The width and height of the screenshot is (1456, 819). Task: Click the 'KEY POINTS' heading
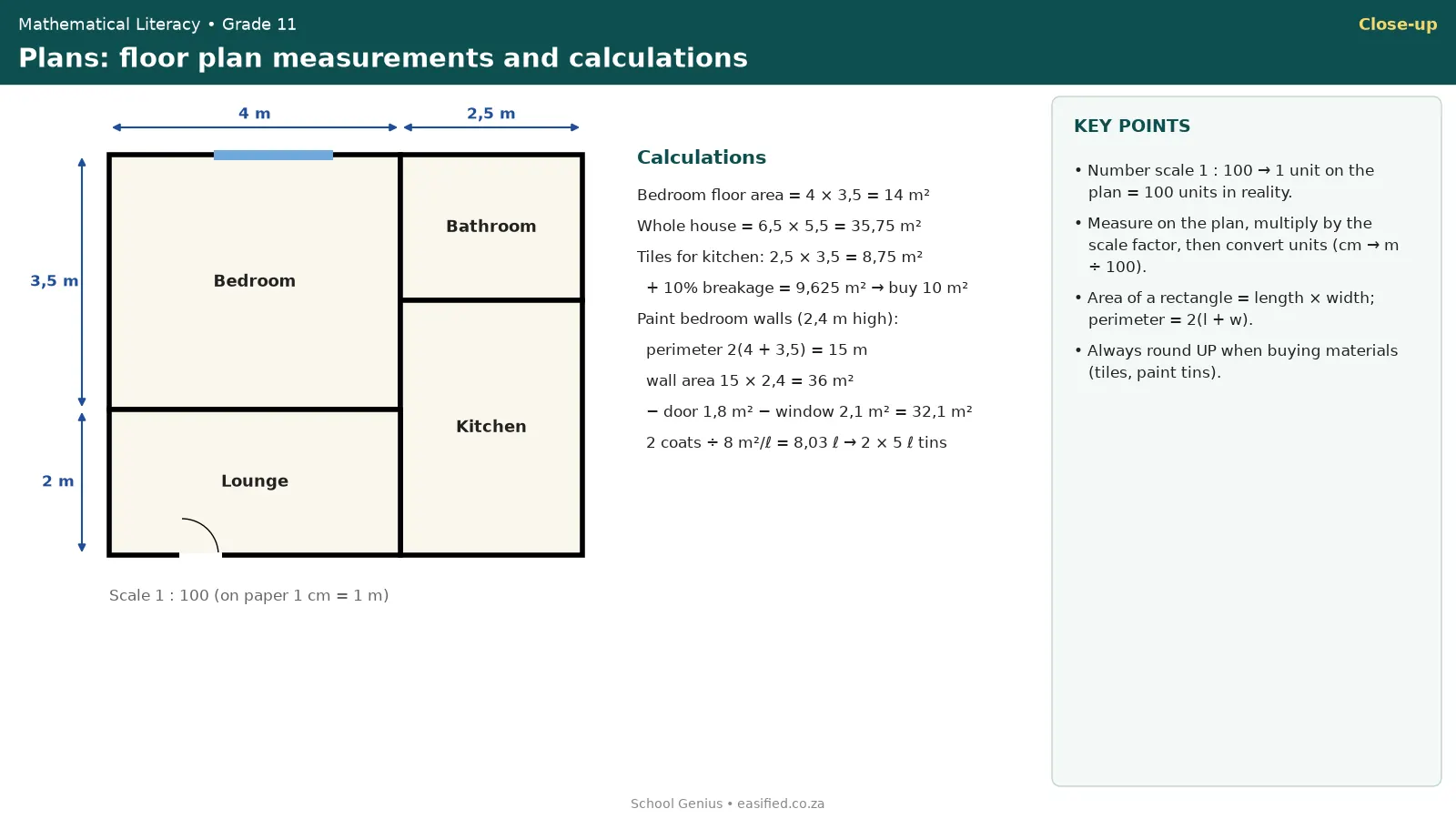click(1132, 126)
